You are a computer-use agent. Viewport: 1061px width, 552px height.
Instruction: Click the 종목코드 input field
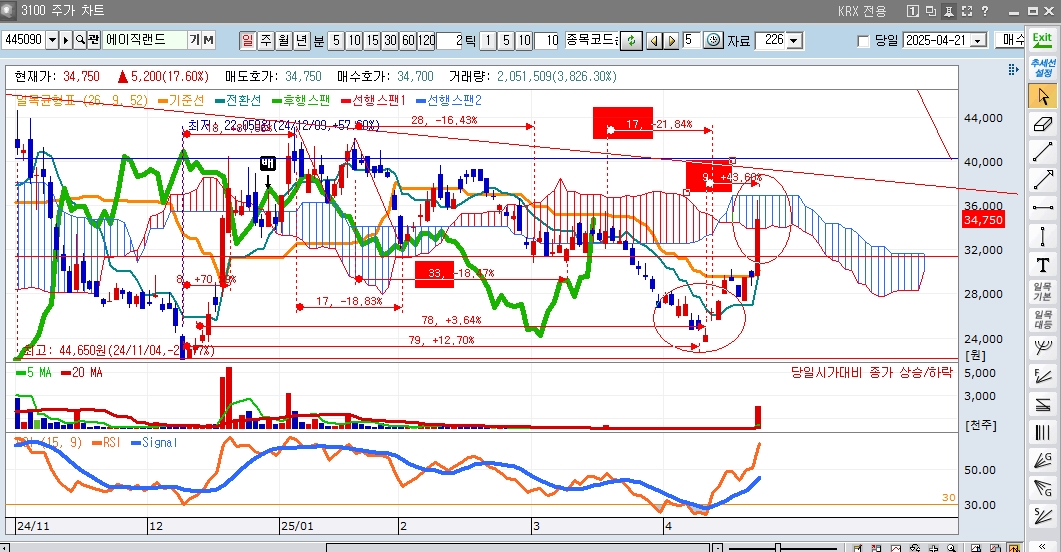click(591, 40)
